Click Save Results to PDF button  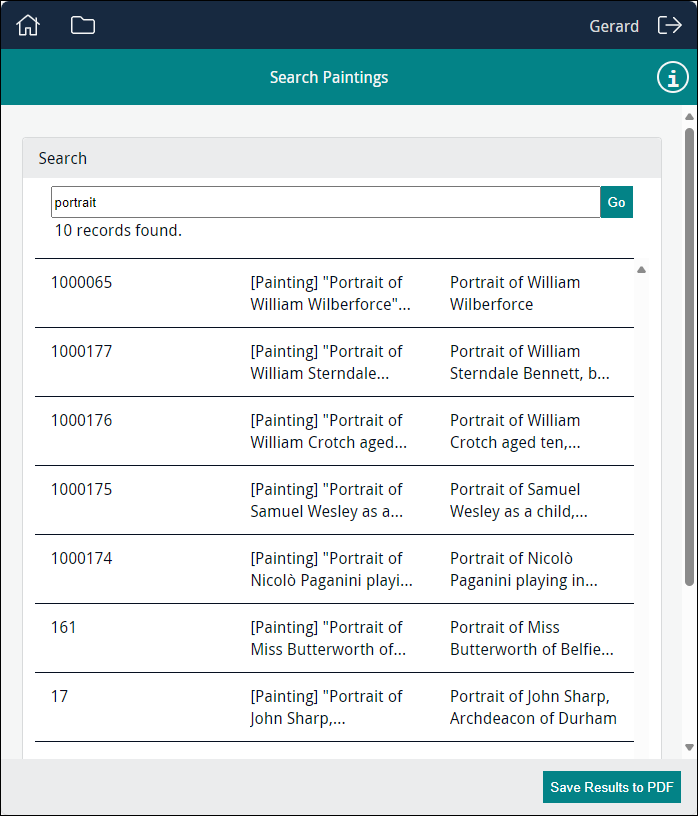[611, 787]
